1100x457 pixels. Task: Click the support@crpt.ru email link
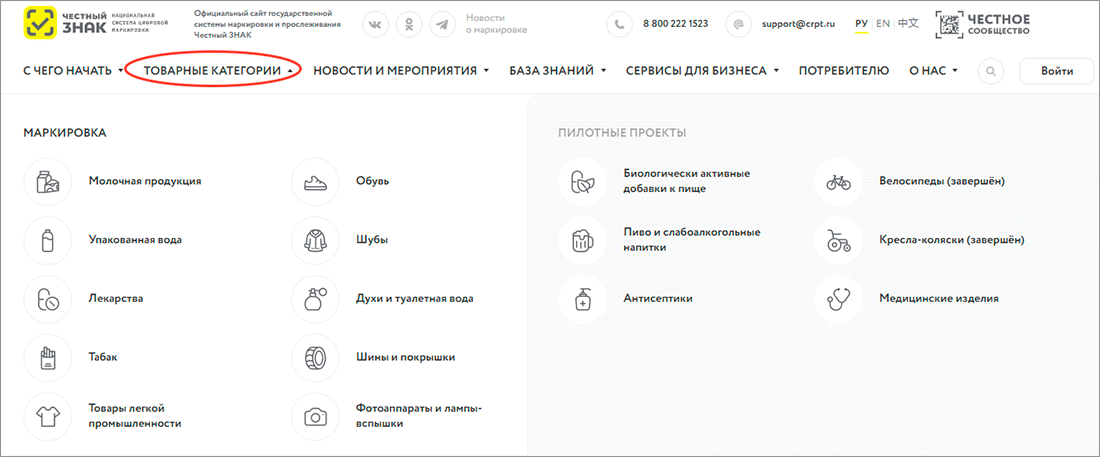pos(798,24)
